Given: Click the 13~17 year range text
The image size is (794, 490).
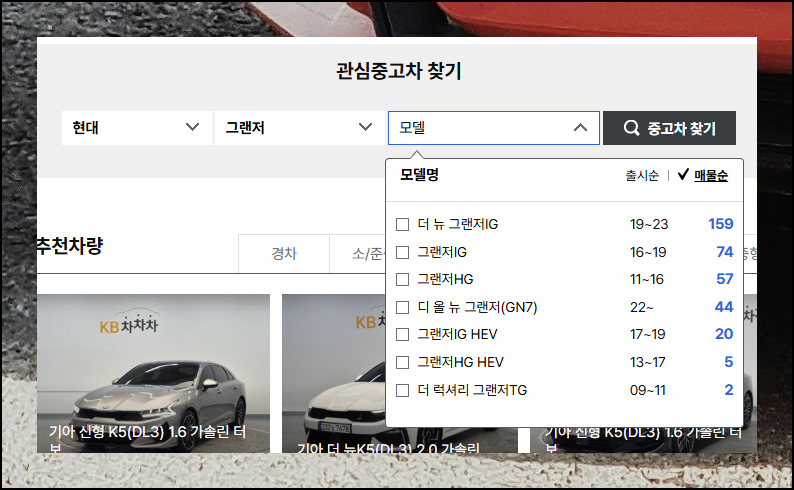Looking at the screenshot, I should coord(648,362).
